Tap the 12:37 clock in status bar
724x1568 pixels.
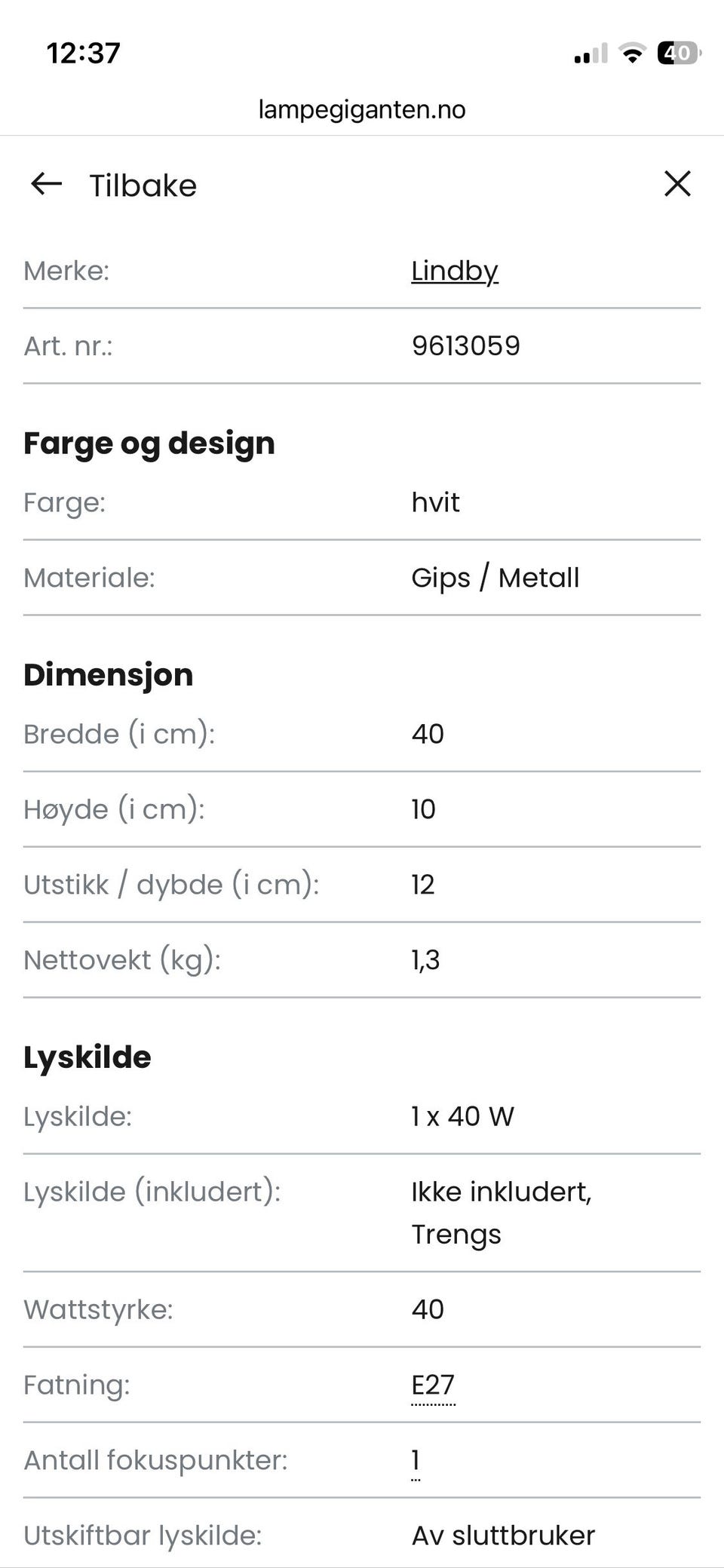click(83, 54)
